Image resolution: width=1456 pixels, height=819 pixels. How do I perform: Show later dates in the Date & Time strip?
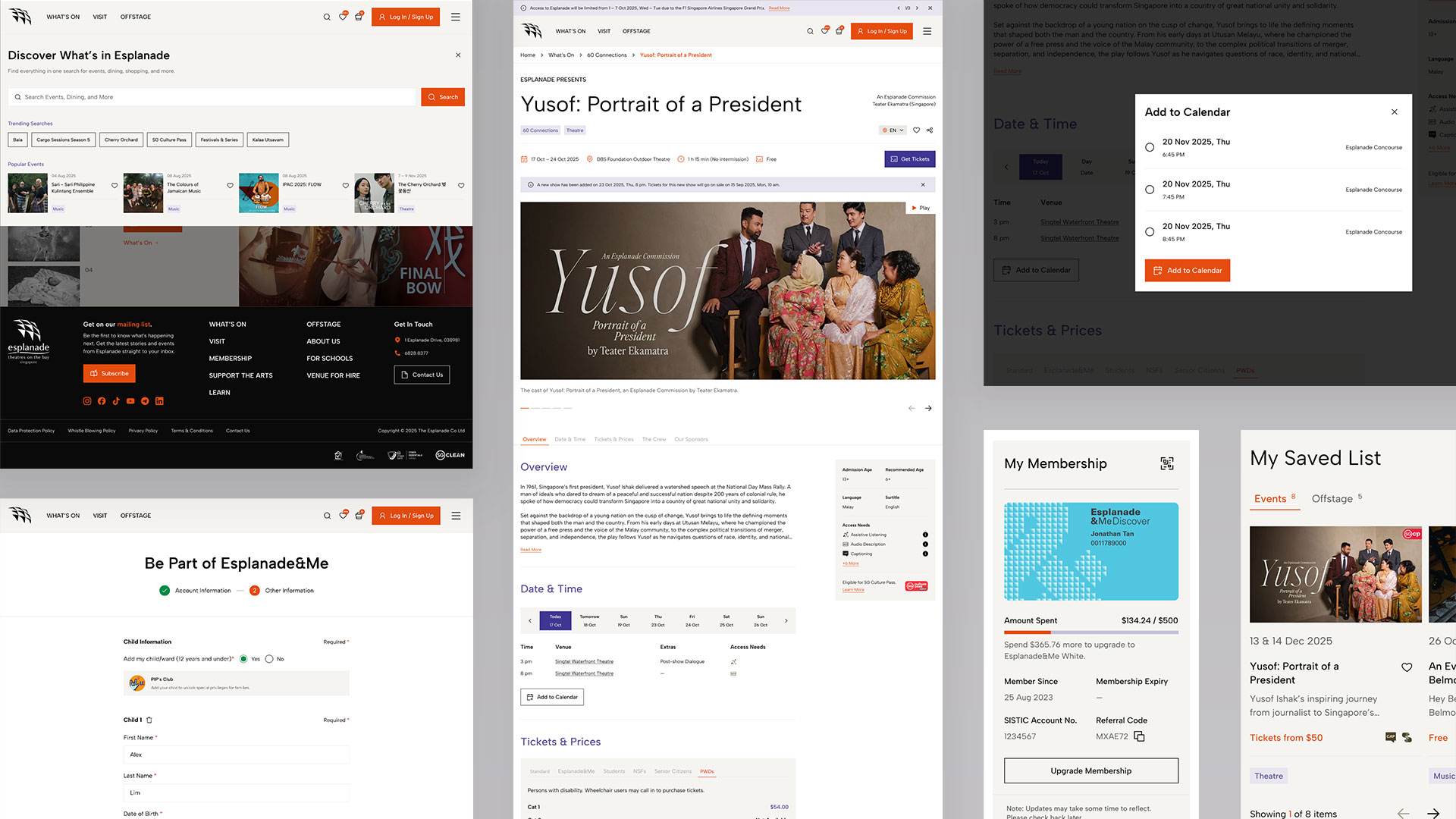pyautogui.click(x=786, y=621)
